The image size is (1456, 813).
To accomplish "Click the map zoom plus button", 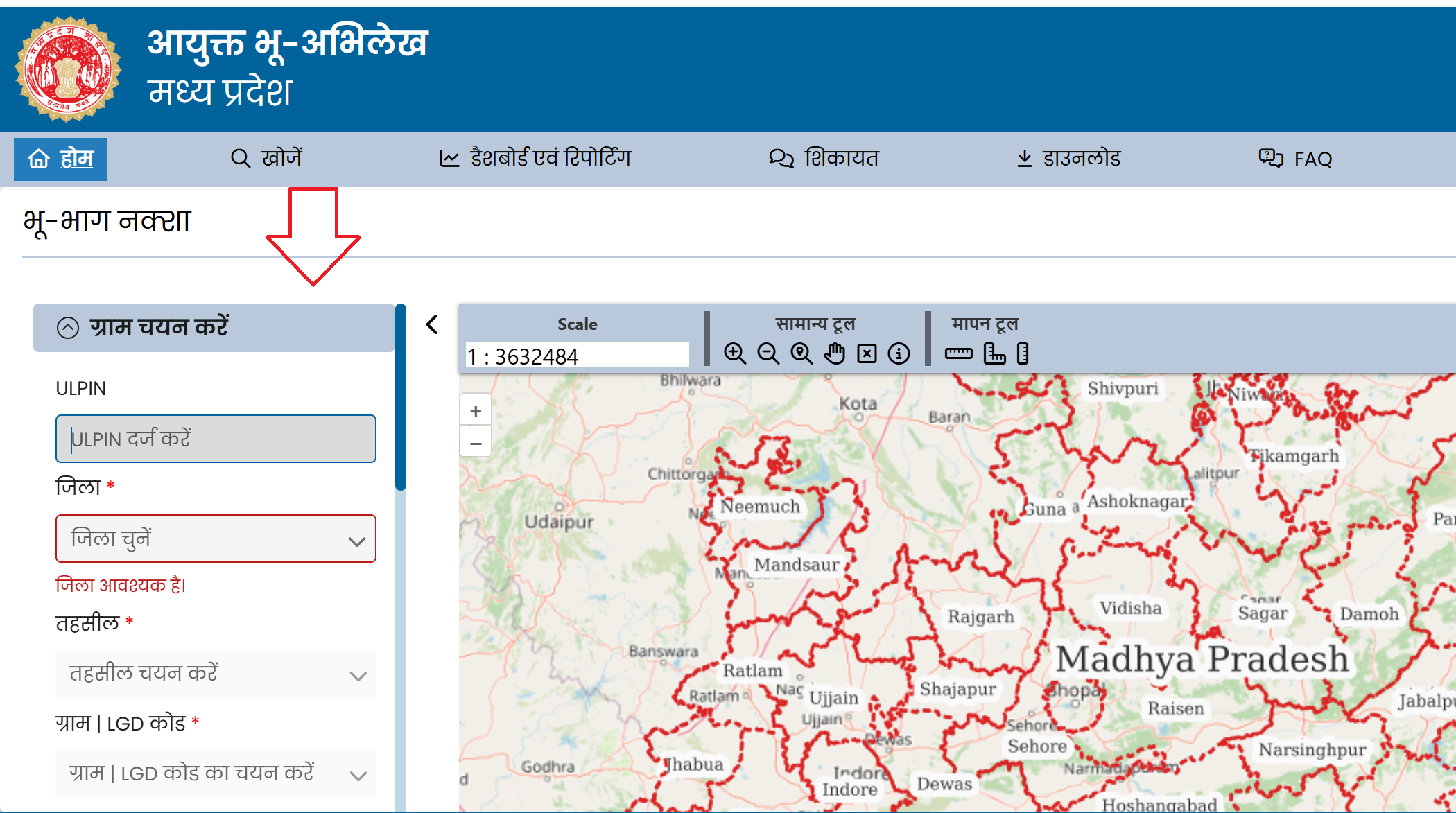I will tap(476, 410).
